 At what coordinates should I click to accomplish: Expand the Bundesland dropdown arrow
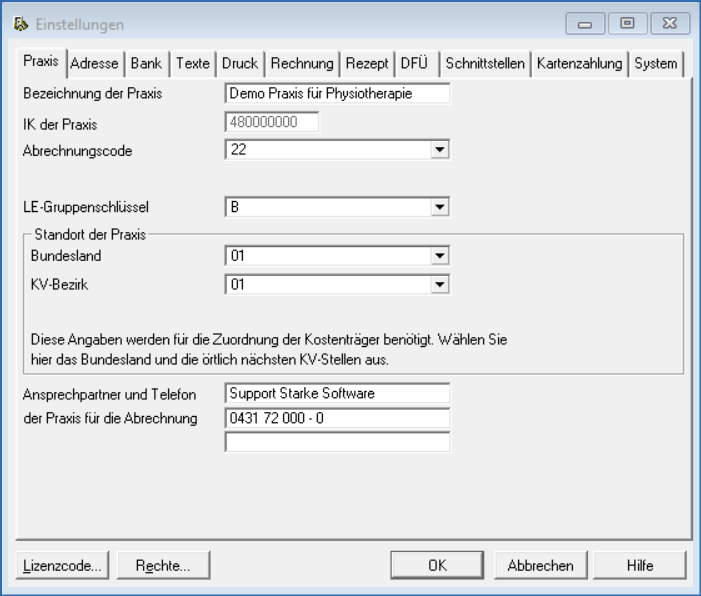(440, 256)
